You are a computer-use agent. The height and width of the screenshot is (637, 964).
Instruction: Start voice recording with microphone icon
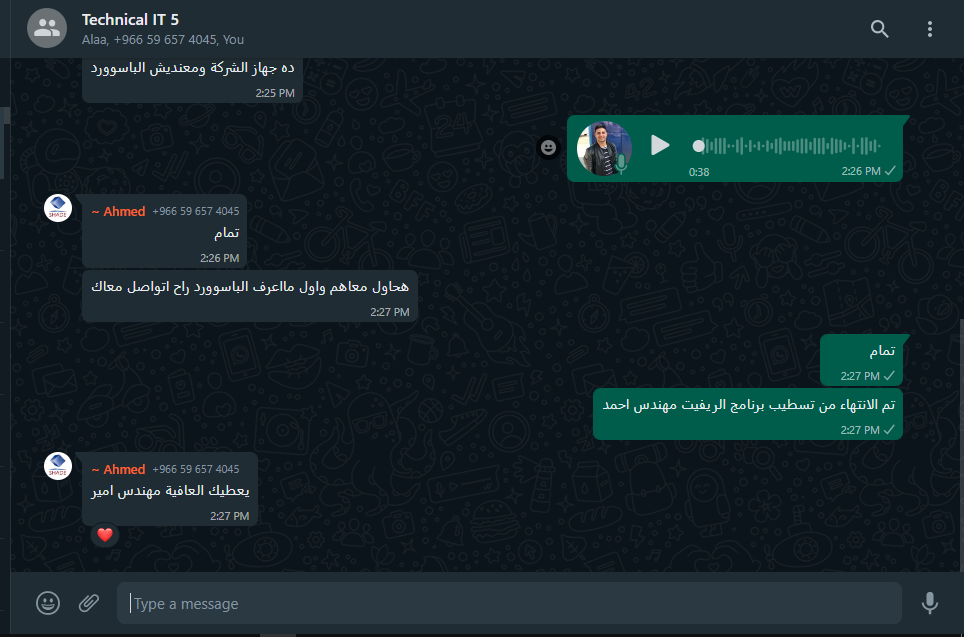click(x=930, y=603)
